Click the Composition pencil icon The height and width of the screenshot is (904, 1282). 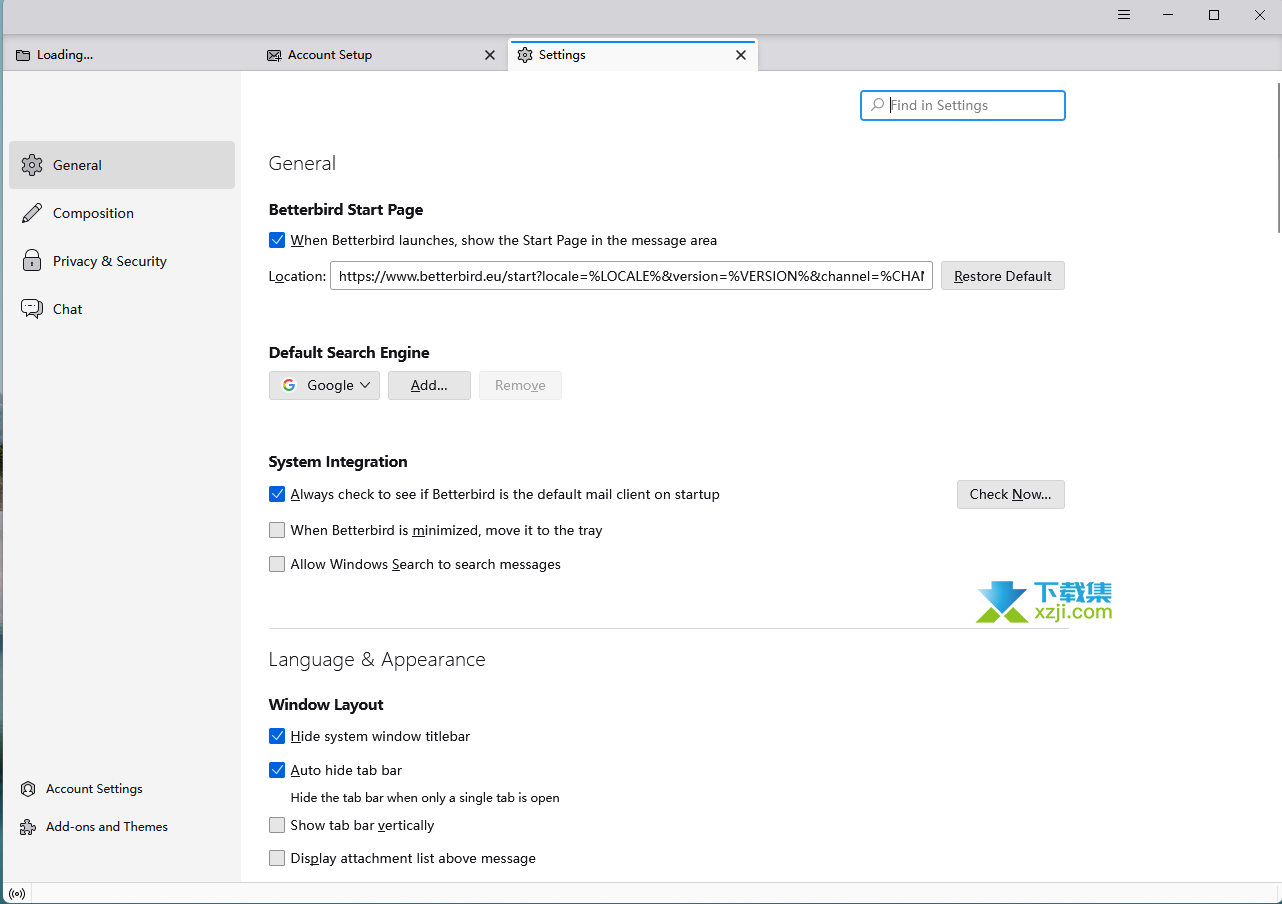pyautogui.click(x=32, y=213)
